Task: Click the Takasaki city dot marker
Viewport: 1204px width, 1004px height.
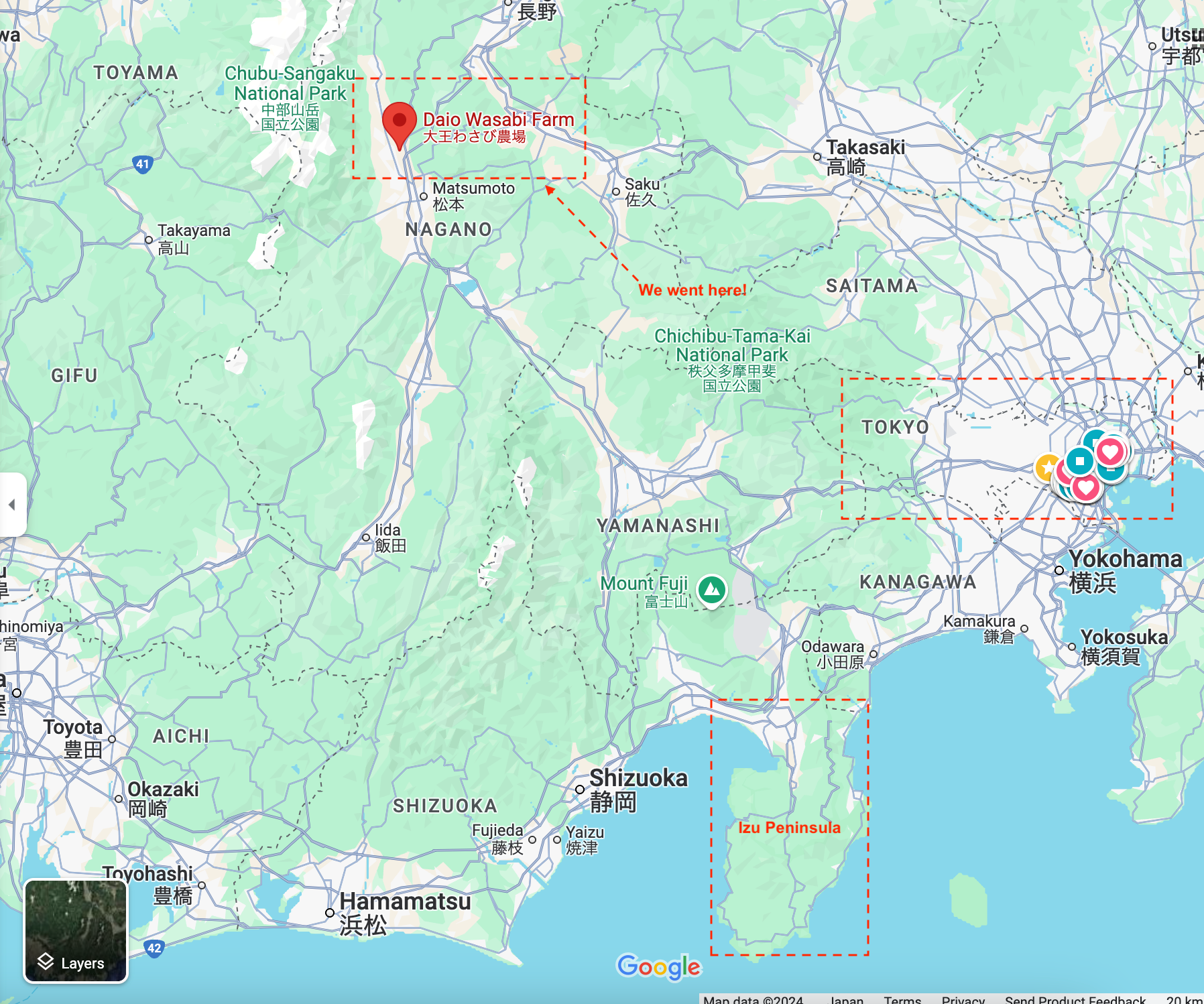Action: coord(817,157)
